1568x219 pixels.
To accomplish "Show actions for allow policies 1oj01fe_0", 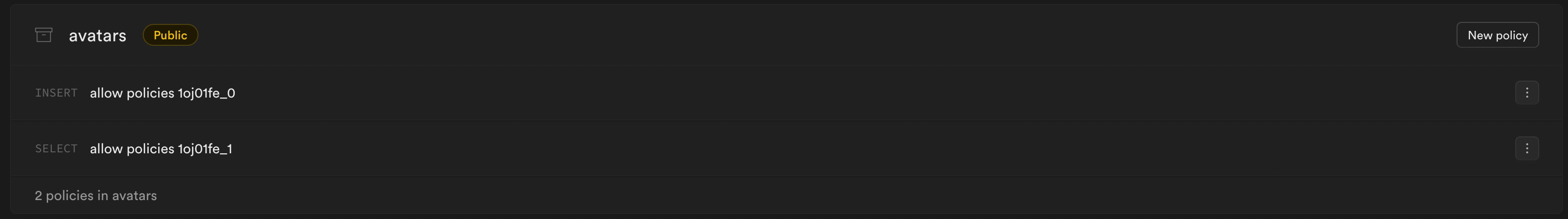I will [1526, 93].
